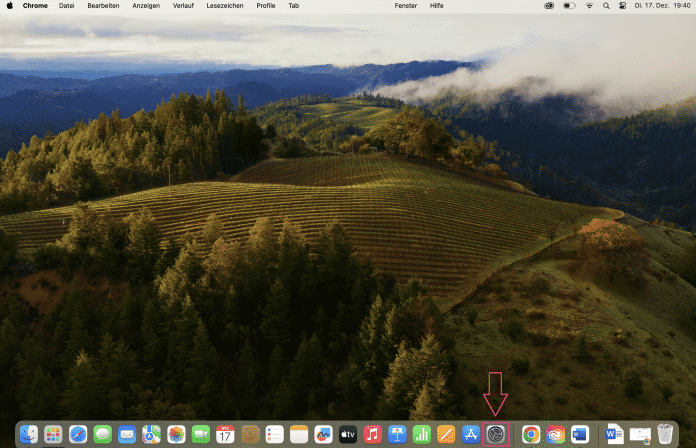Open Finder in the dock
The height and width of the screenshot is (448, 696).
coord(29,434)
